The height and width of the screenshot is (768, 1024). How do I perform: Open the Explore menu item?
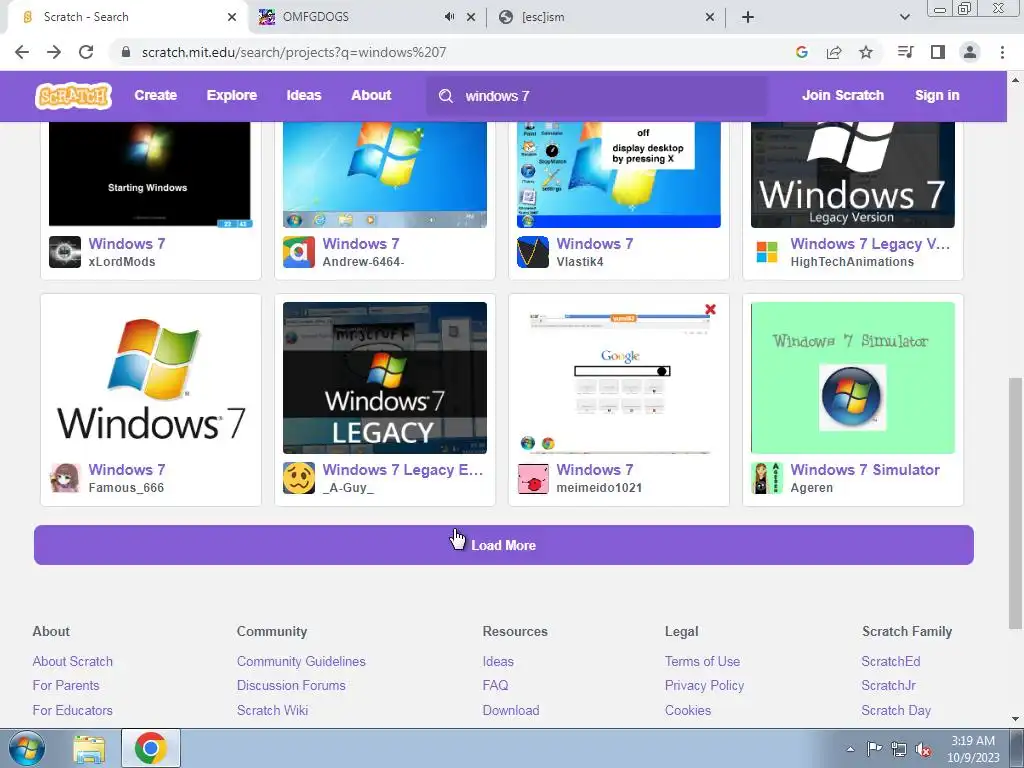click(232, 95)
